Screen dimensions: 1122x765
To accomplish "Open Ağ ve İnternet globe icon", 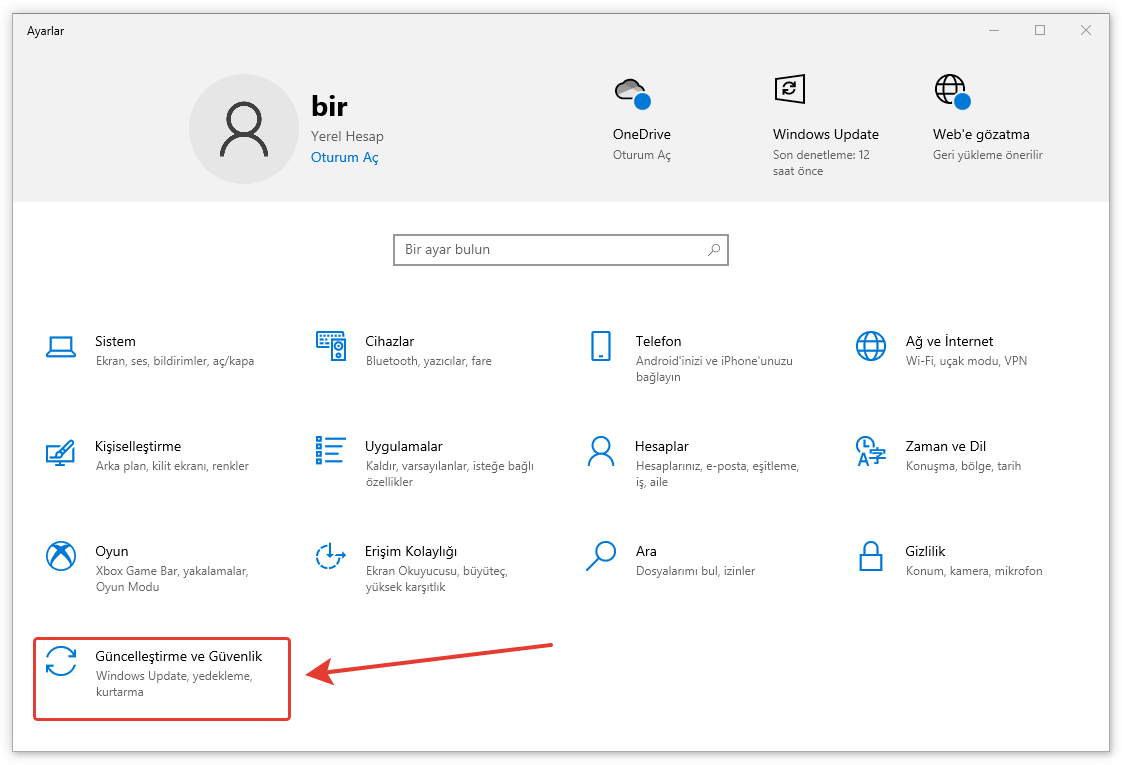I will 870,346.
